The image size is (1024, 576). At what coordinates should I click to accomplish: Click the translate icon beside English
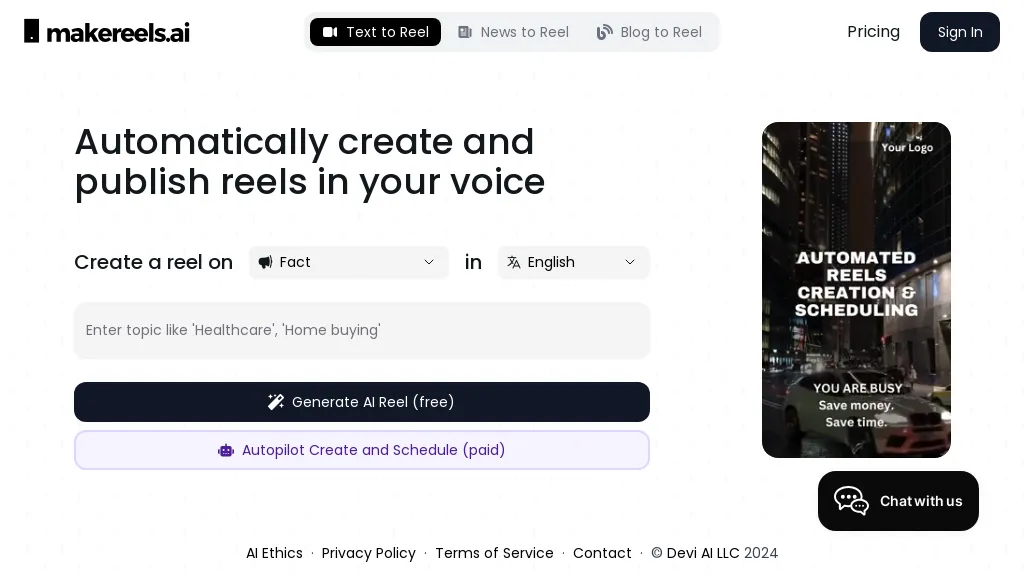click(x=514, y=262)
